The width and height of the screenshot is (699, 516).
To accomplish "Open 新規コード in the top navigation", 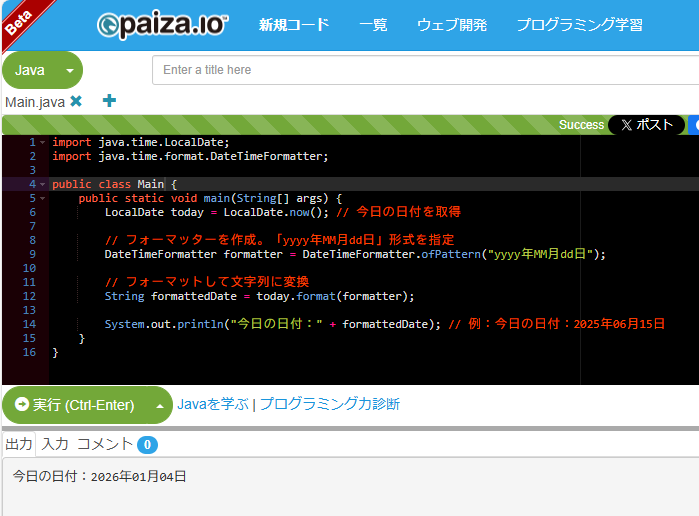I will coord(293,25).
